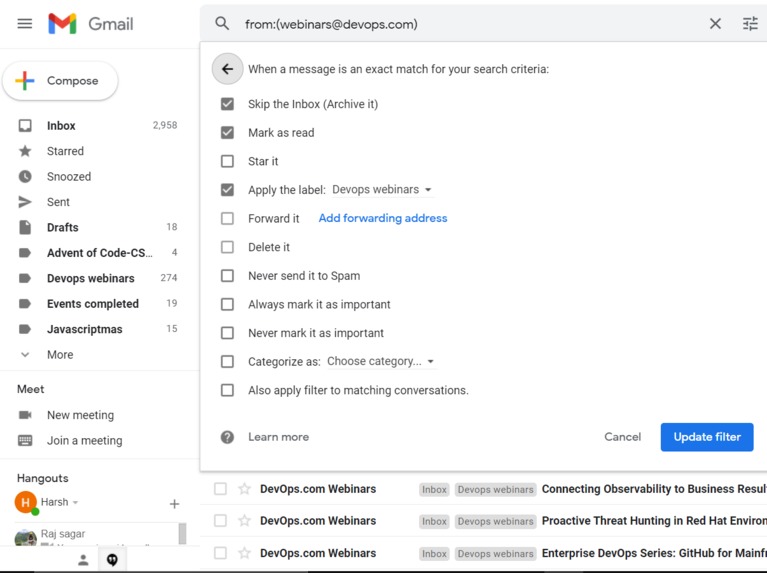Open the Starred folder
Screen dimensions: 767x573
coord(98,151)
